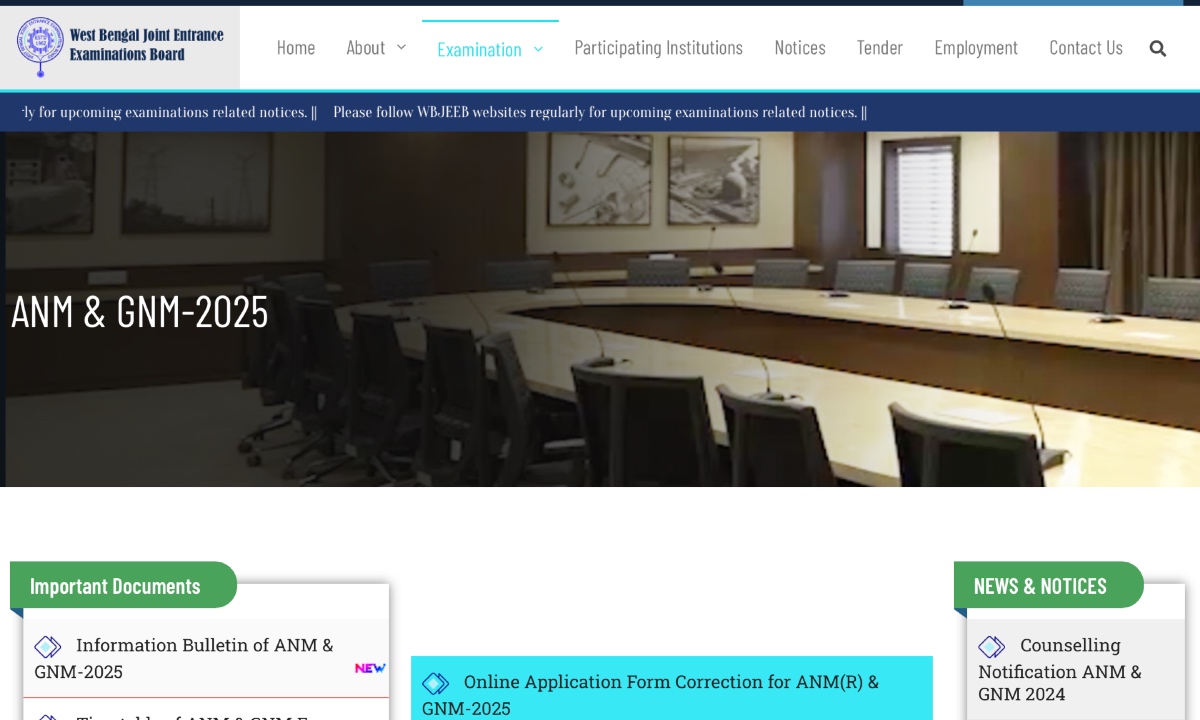Open Counselling Notification ANM & GNM 2024
The height and width of the screenshot is (720, 1200).
pyautogui.click(x=1059, y=671)
